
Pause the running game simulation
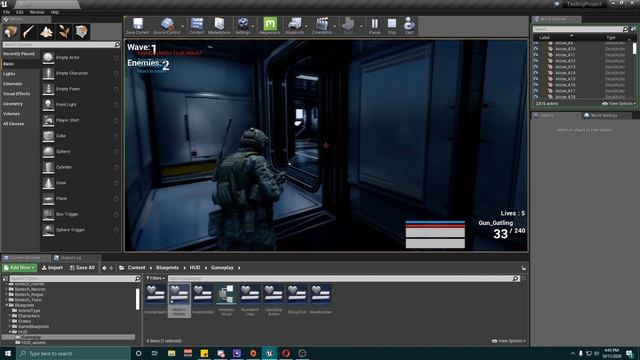click(x=375, y=24)
